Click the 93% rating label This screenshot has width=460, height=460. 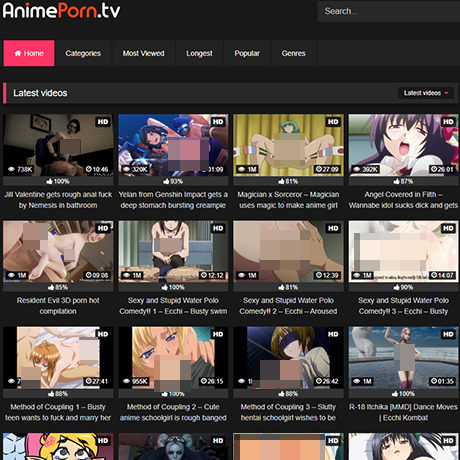(173, 181)
